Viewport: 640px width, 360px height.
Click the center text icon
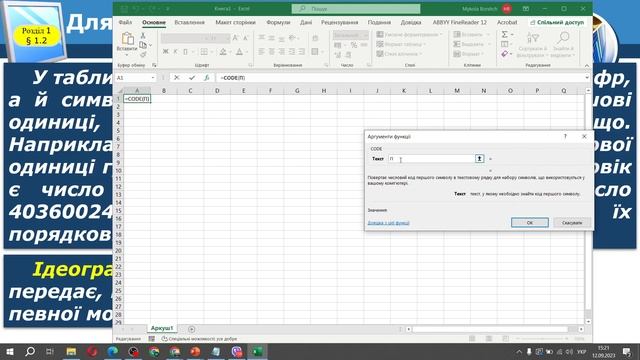271,51
